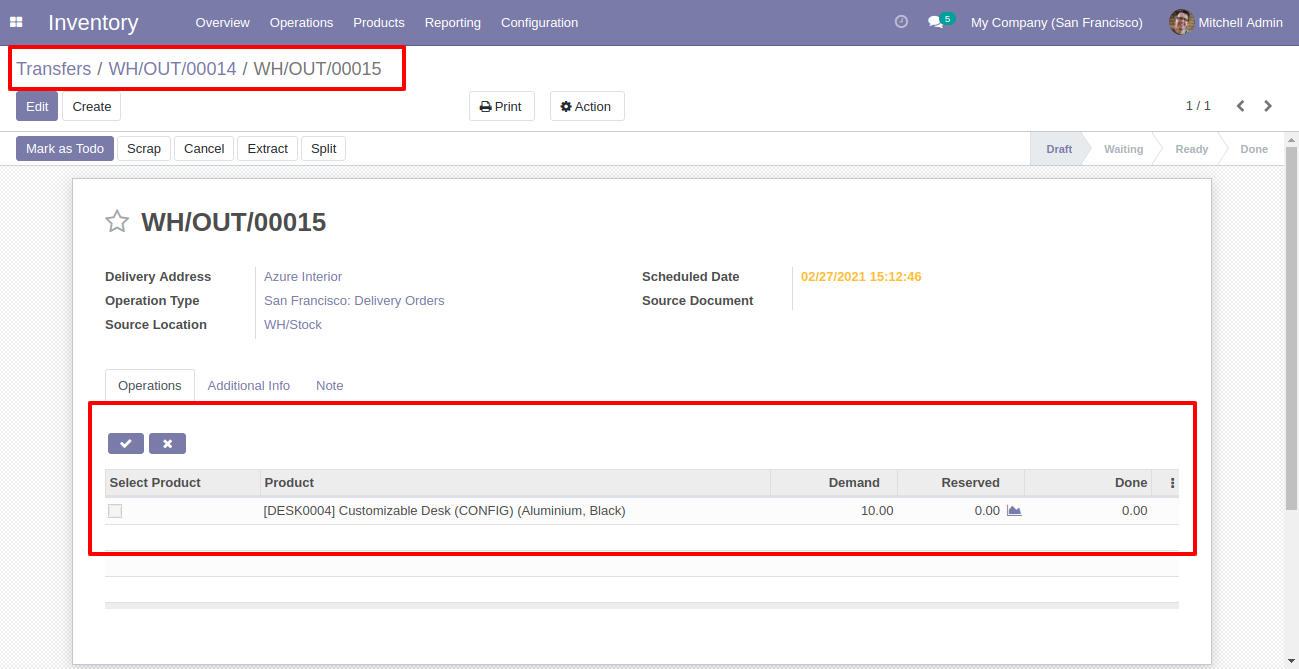The image size is (1299, 669).
Task: Go to previous record arrow
Action: [1240, 106]
